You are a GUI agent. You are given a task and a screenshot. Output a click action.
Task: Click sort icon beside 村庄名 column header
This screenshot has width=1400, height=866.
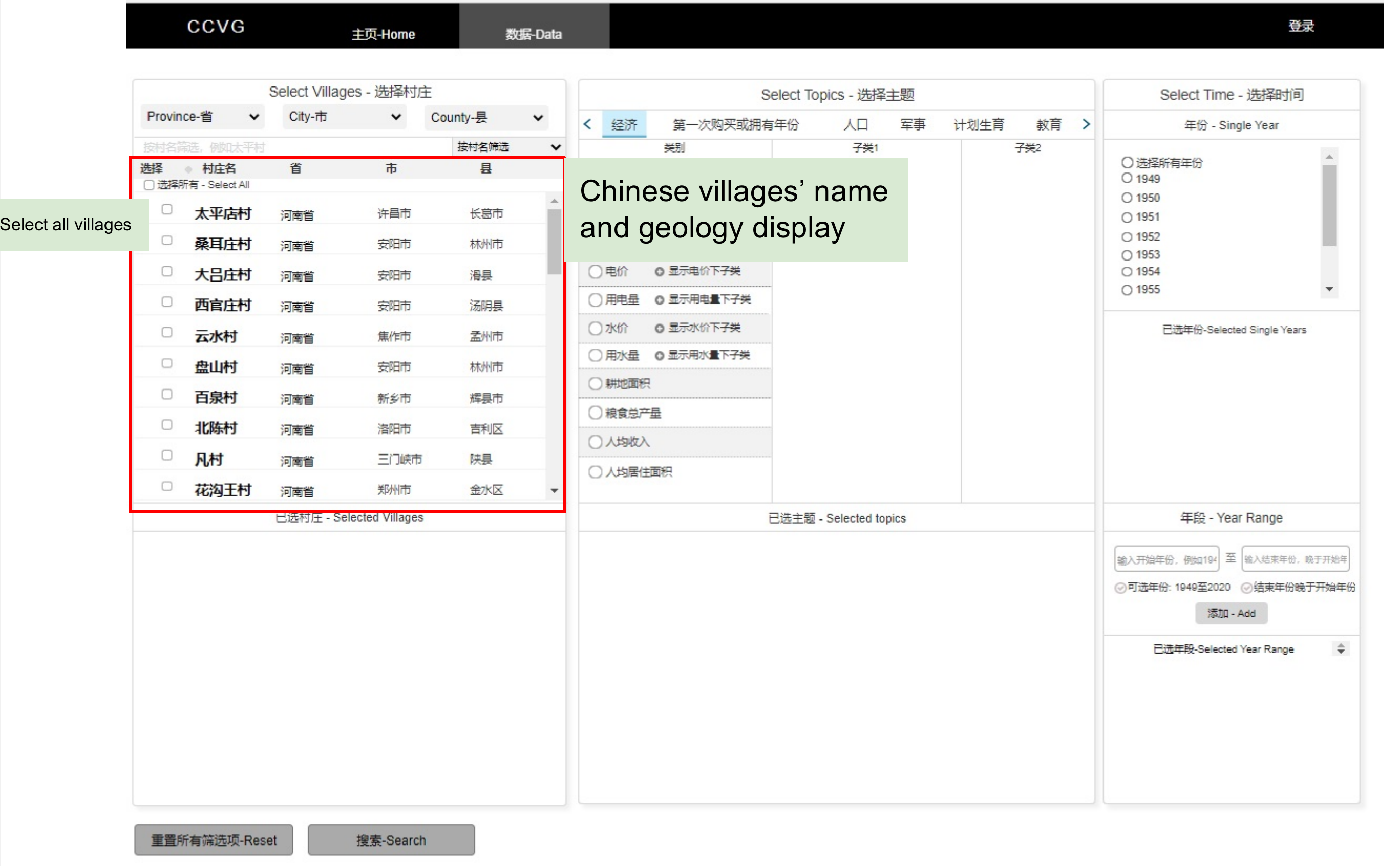click(188, 169)
